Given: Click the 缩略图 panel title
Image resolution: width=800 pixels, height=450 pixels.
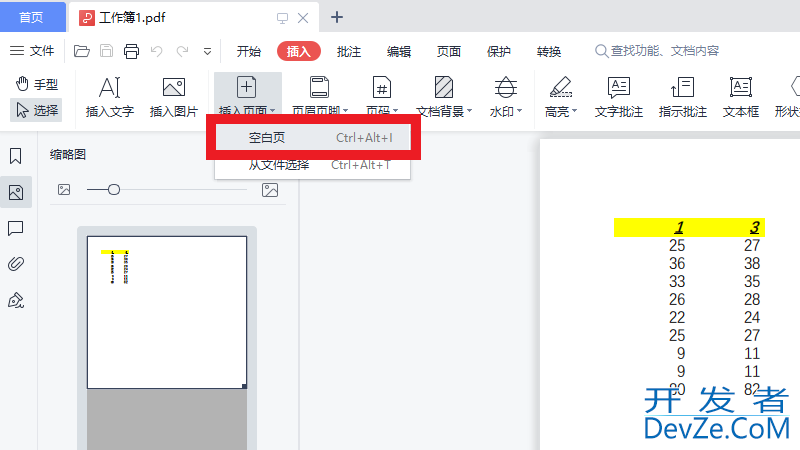Looking at the screenshot, I should [x=68, y=155].
